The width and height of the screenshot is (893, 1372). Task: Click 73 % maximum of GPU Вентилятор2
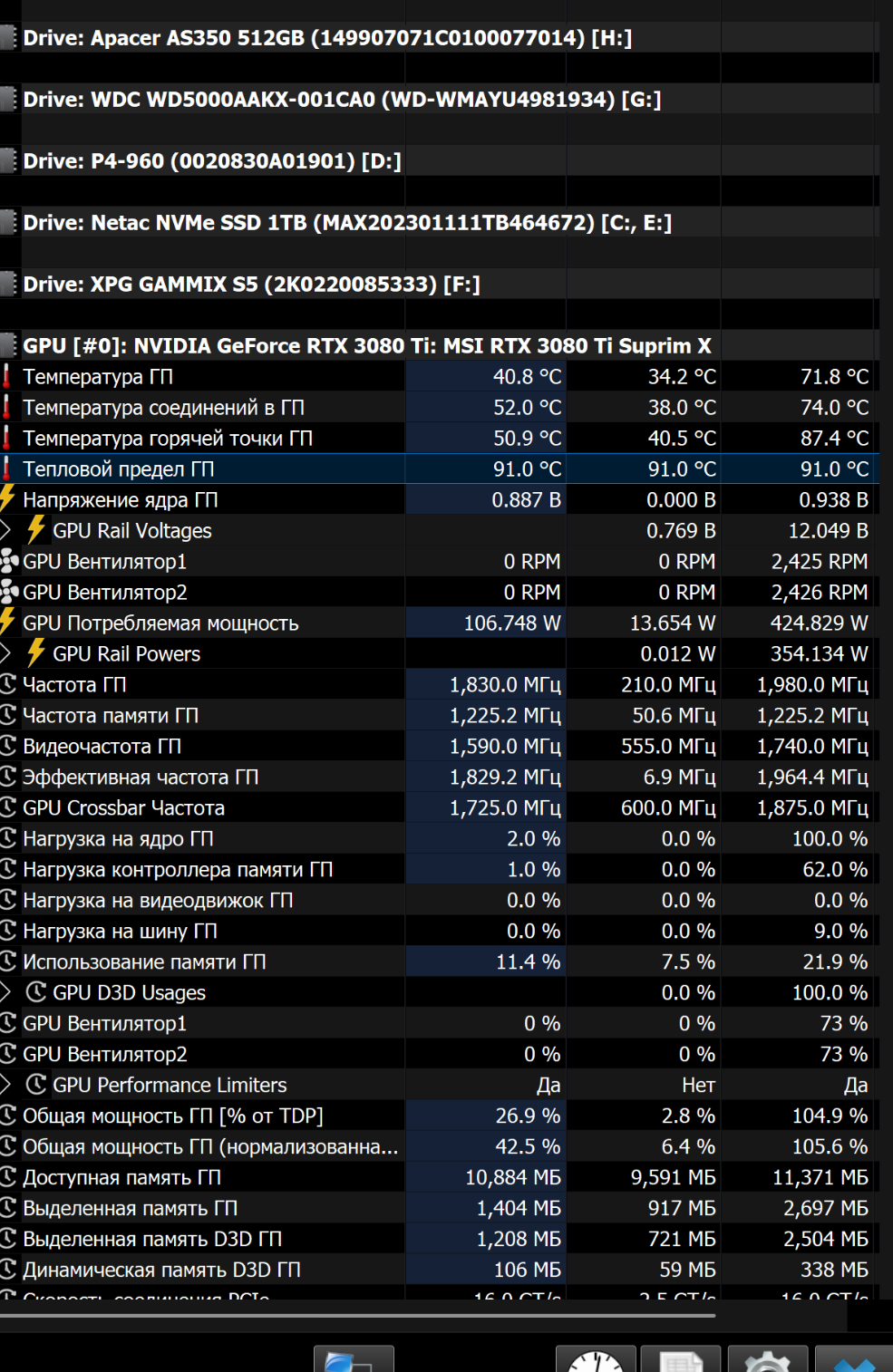(x=844, y=1055)
